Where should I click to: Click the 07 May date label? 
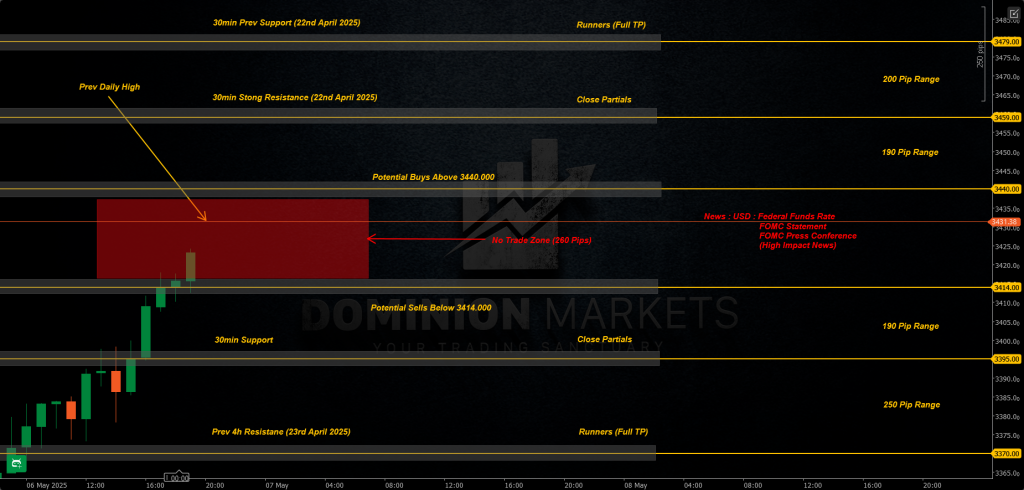[278, 485]
